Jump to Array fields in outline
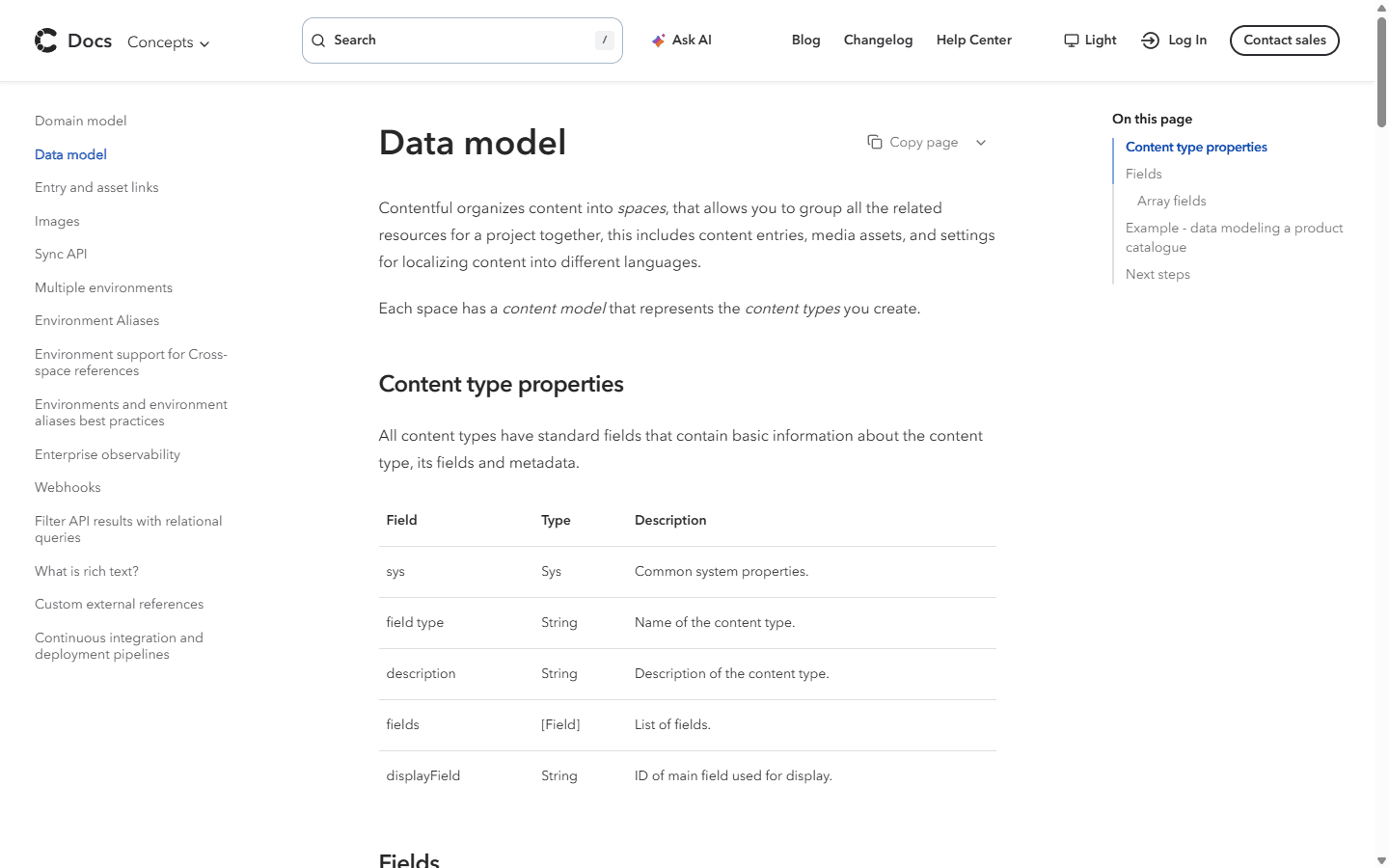 tap(1171, 201)
